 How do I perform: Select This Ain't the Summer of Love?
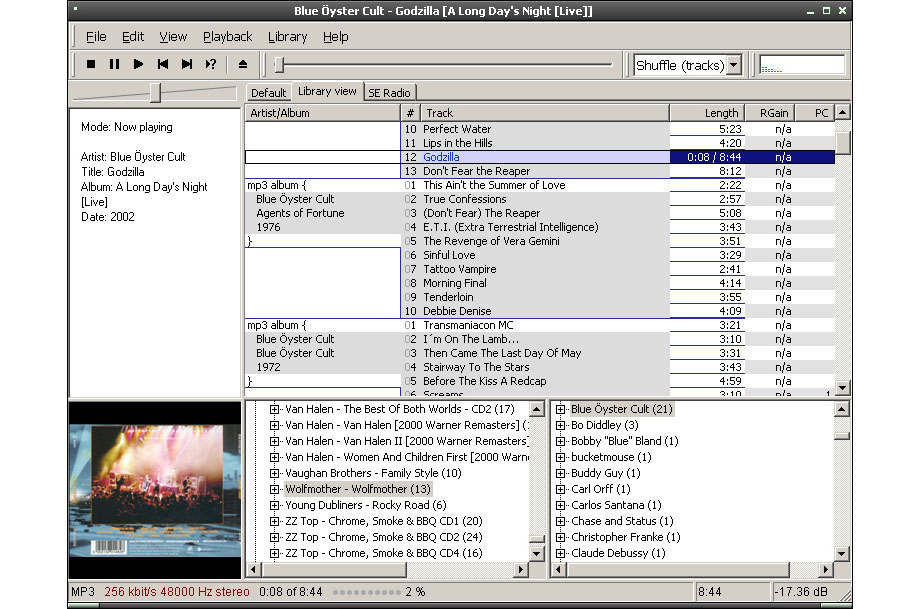[x=494, y=185]
